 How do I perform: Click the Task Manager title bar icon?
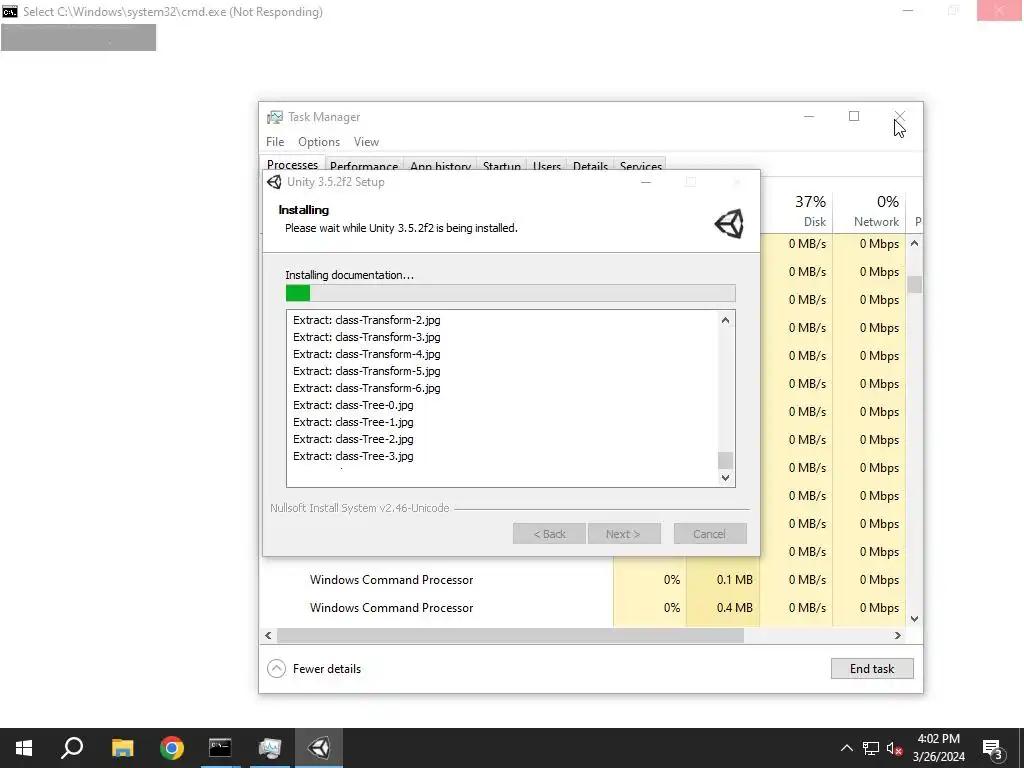tap(275, 117)
